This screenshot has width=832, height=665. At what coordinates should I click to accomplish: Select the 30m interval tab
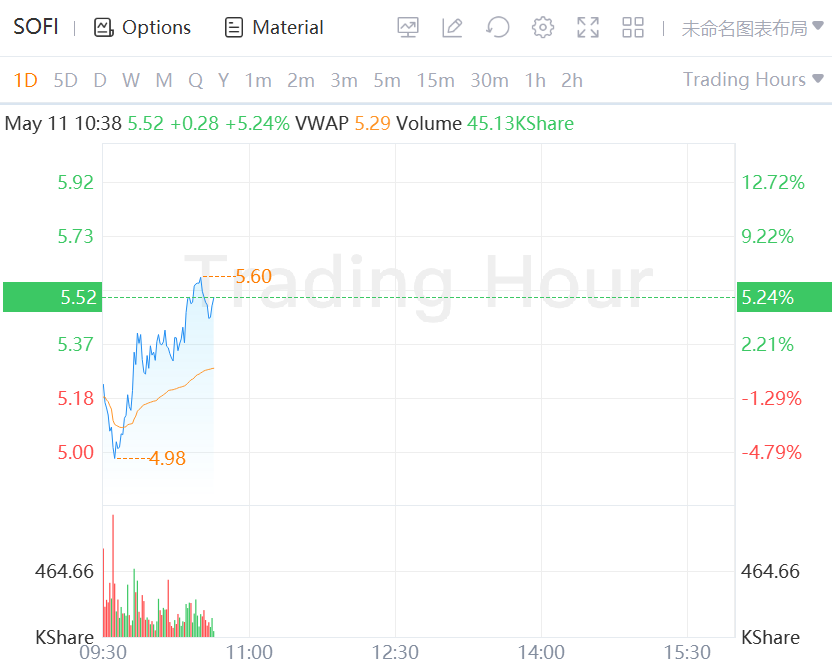pos(489,80)
